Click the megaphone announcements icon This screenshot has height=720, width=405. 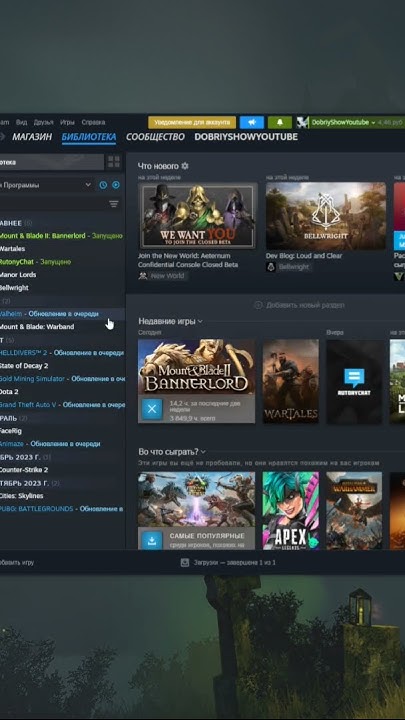pos(252,122)
